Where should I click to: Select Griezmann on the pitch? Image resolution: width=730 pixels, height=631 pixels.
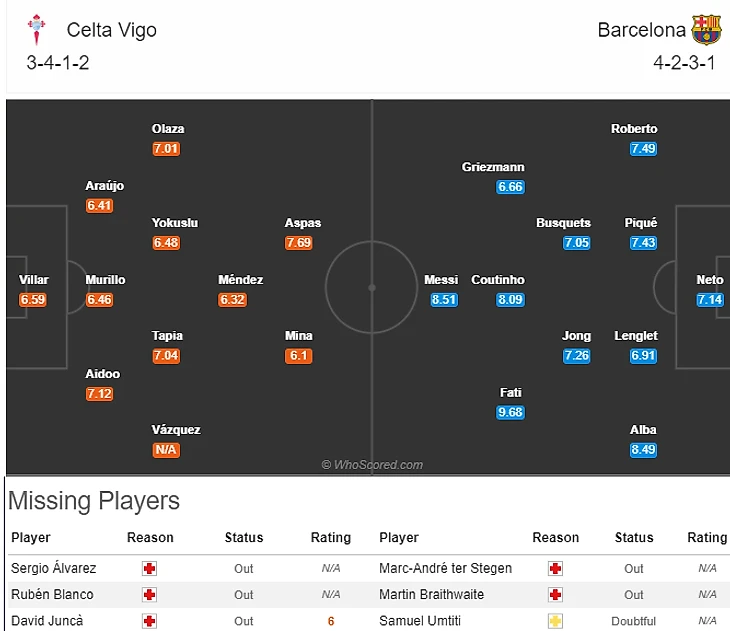(493, 167)
